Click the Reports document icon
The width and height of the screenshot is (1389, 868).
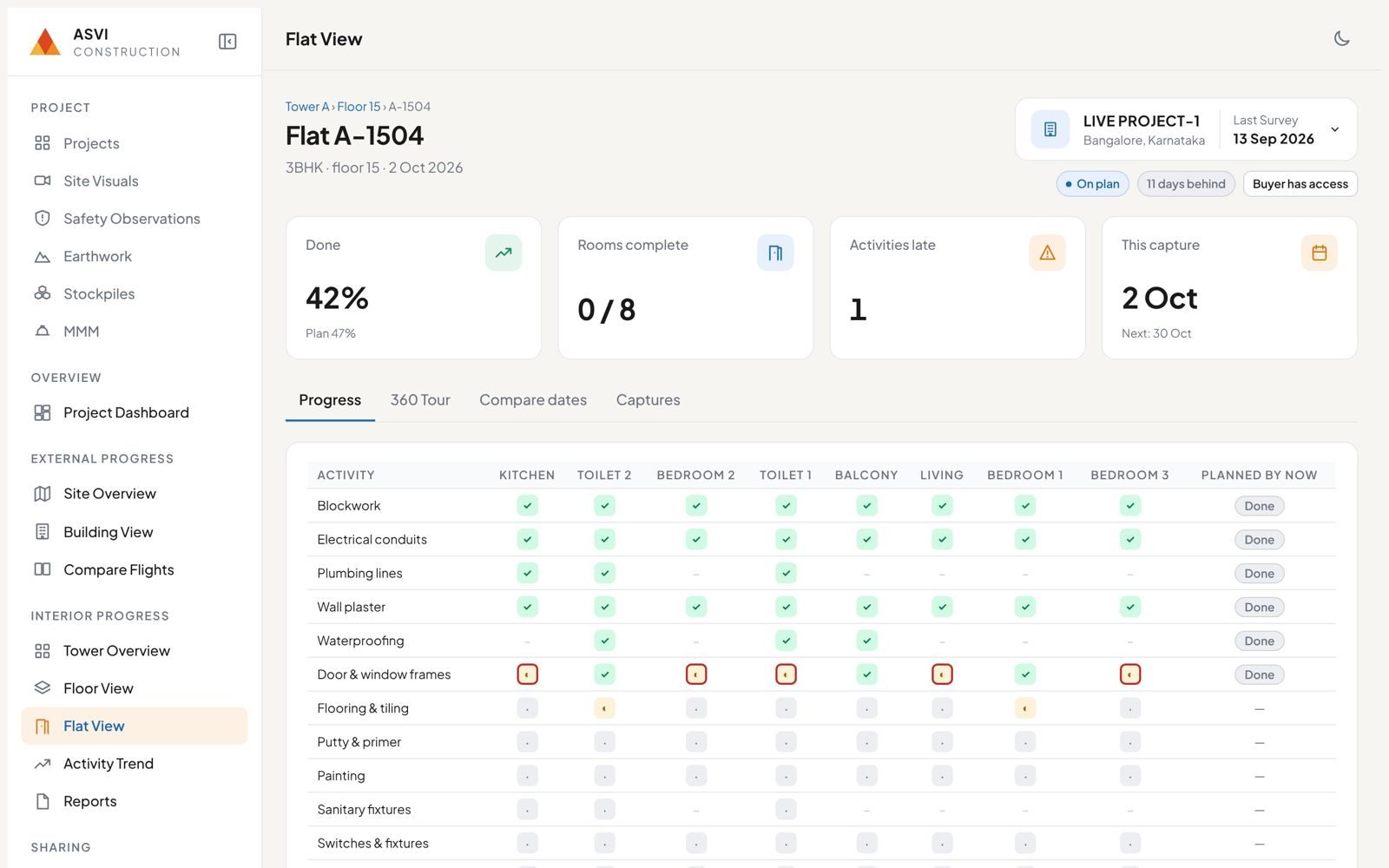click(42, 801)
